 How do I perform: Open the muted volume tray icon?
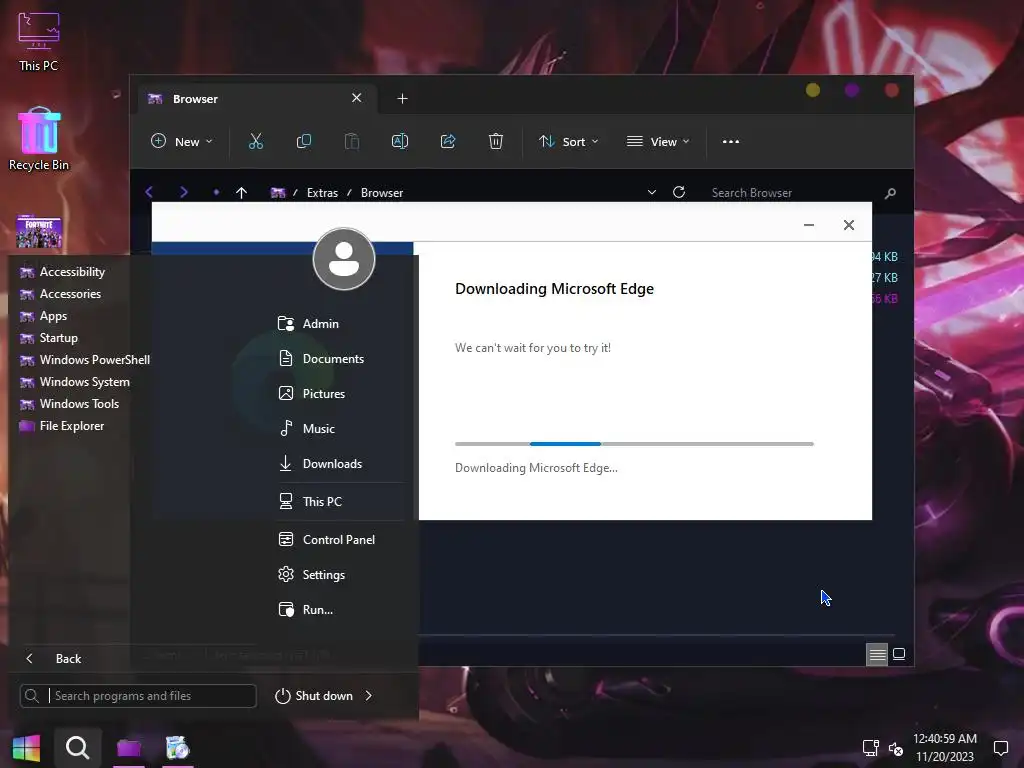pyautogui.click(x=895, y=748)
